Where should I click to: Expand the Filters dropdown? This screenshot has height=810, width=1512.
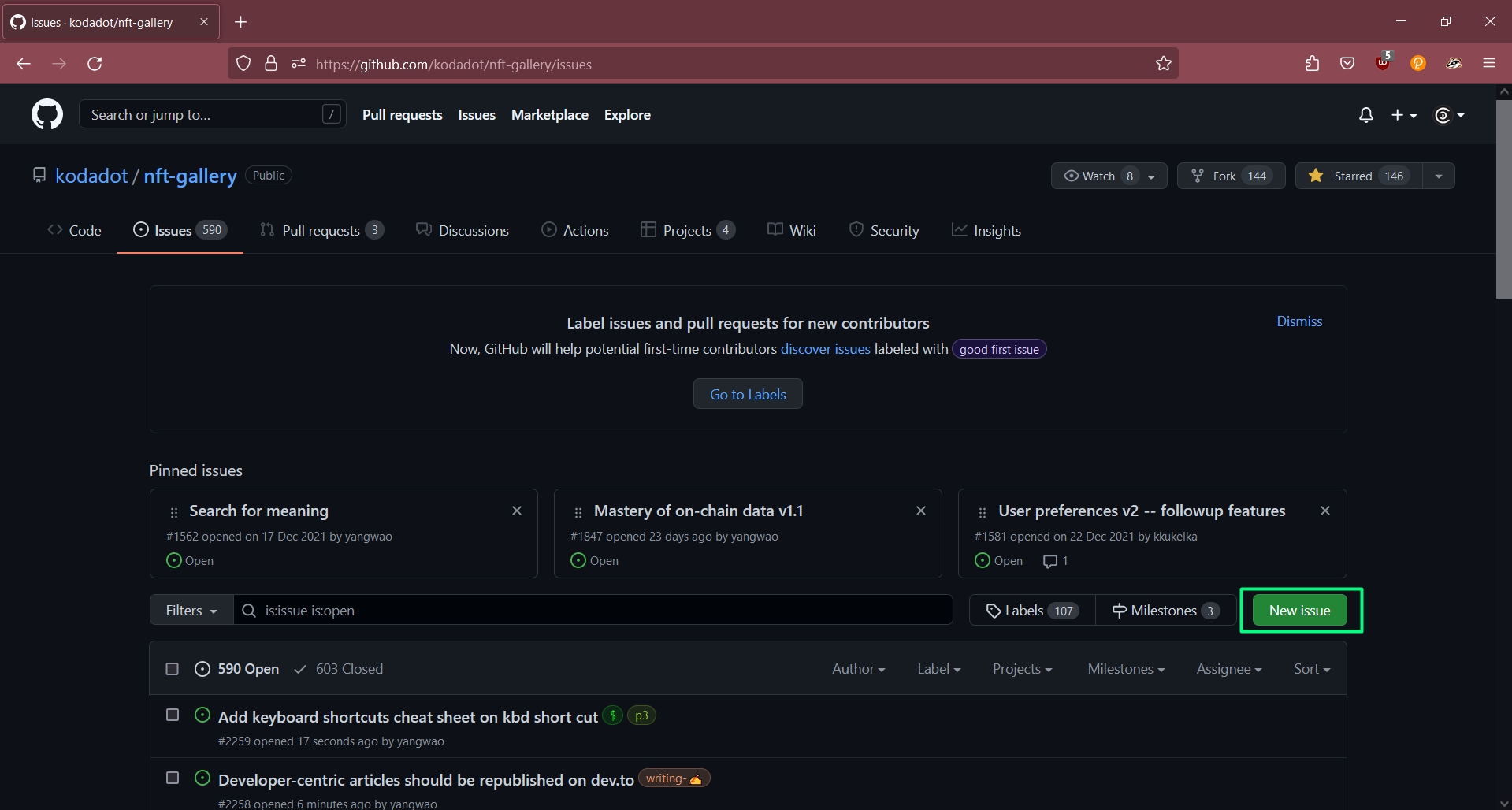(191, 611)
